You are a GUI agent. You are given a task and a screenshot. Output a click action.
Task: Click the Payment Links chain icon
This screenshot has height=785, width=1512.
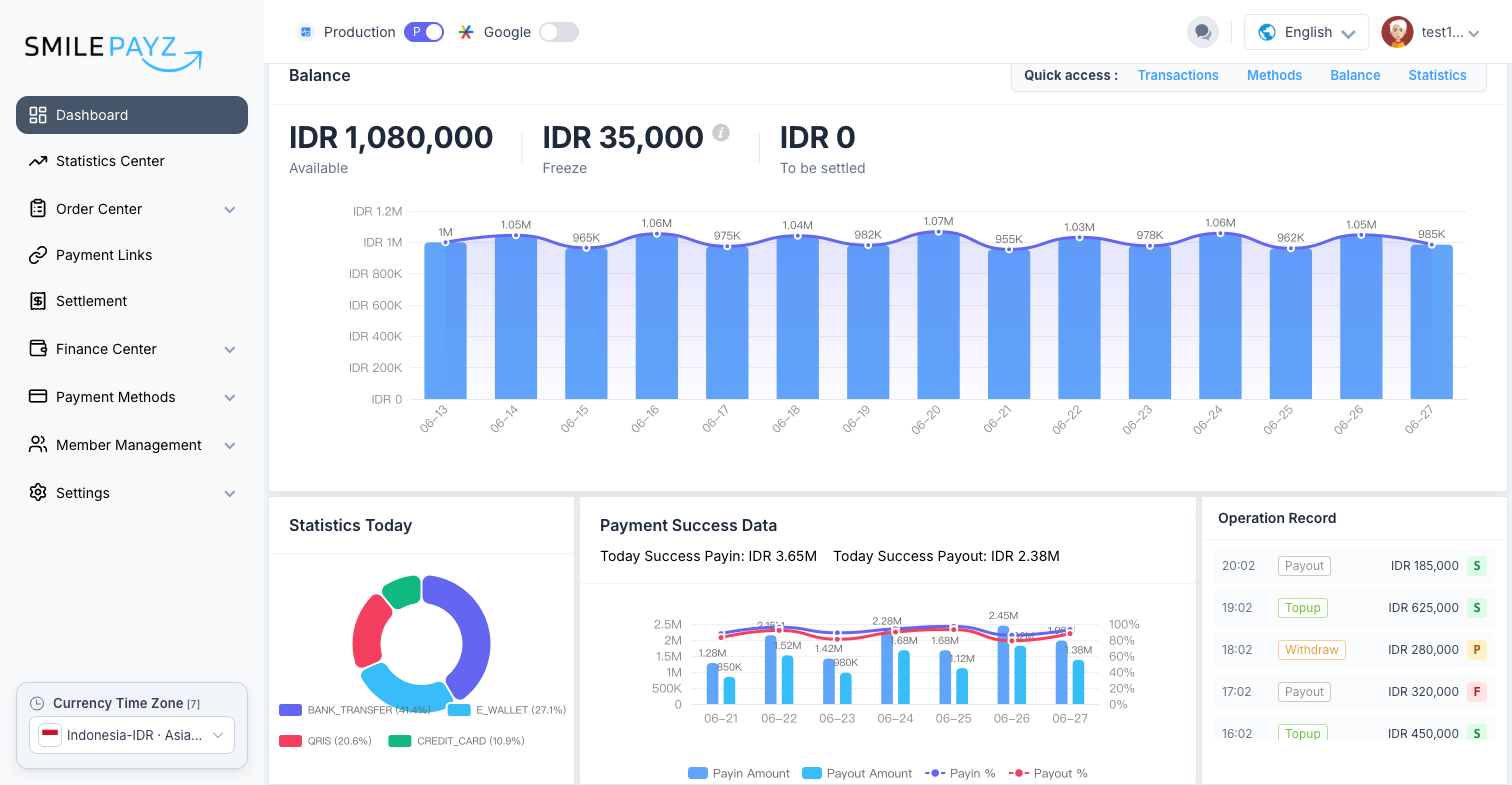(38, 255)
